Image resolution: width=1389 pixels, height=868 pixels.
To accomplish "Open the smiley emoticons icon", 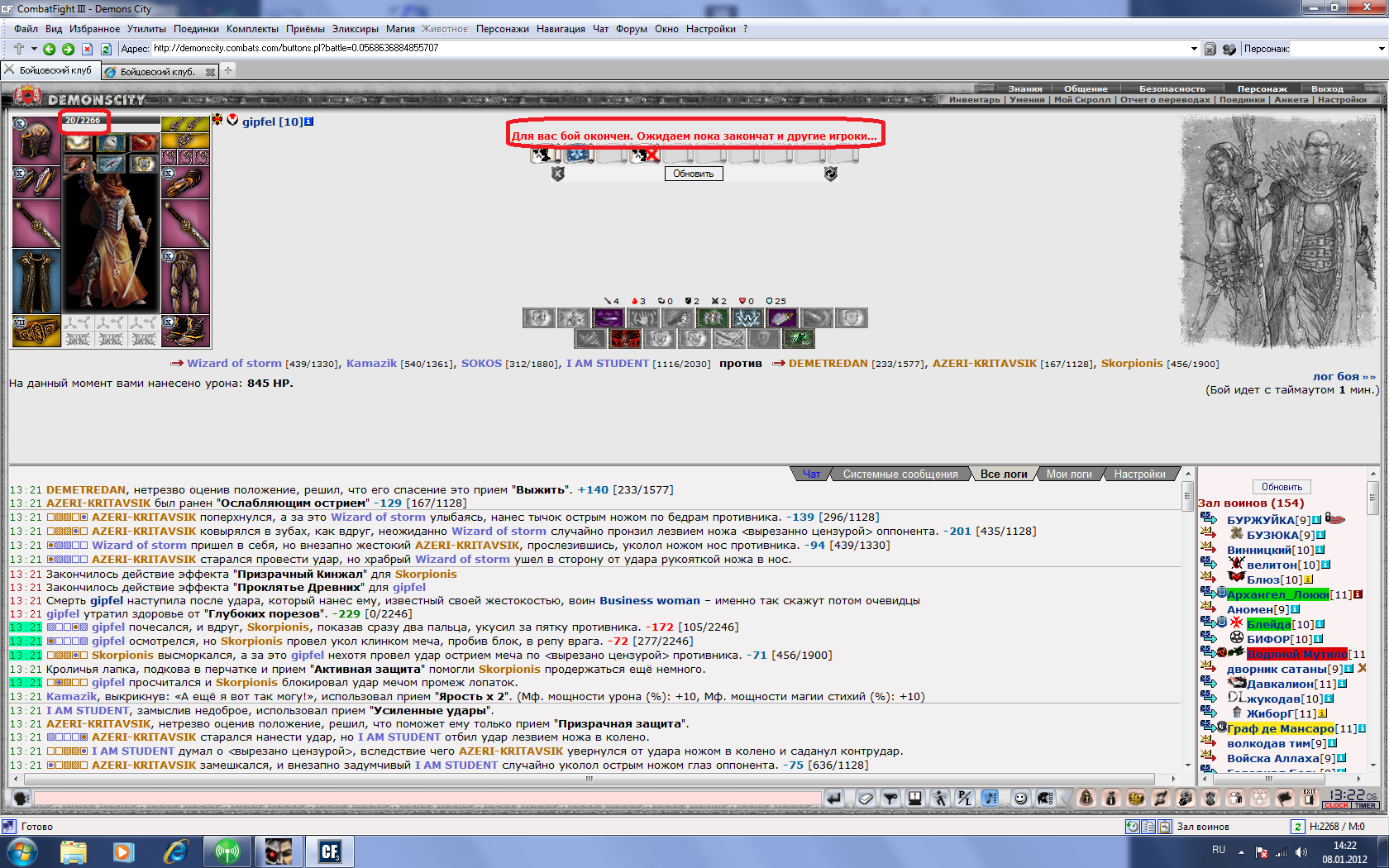I will (1021, 798).
